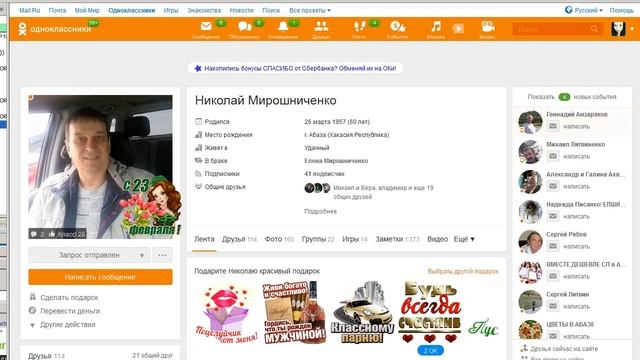The width and height of the screenshot is (640, 360).
Task: Open Мой Мир link
Action: pos(87,10)
